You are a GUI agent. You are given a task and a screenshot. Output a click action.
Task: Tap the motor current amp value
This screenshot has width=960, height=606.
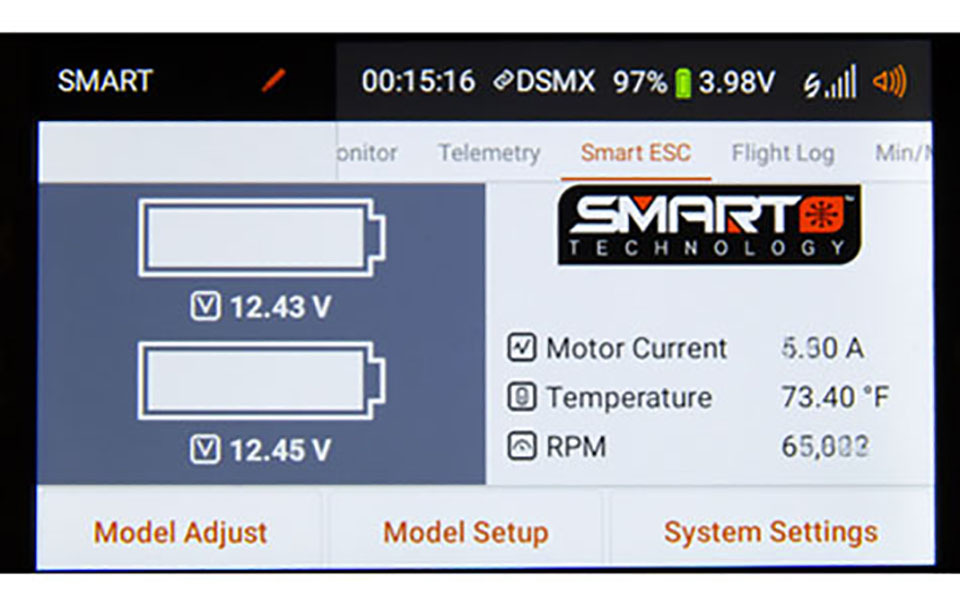(x=823, y=348)
